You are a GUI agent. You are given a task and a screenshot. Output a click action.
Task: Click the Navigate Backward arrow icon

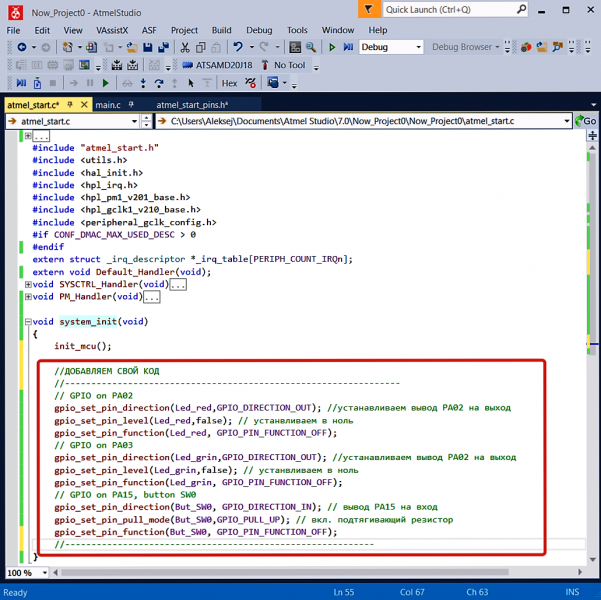click(x=22, y=47)
